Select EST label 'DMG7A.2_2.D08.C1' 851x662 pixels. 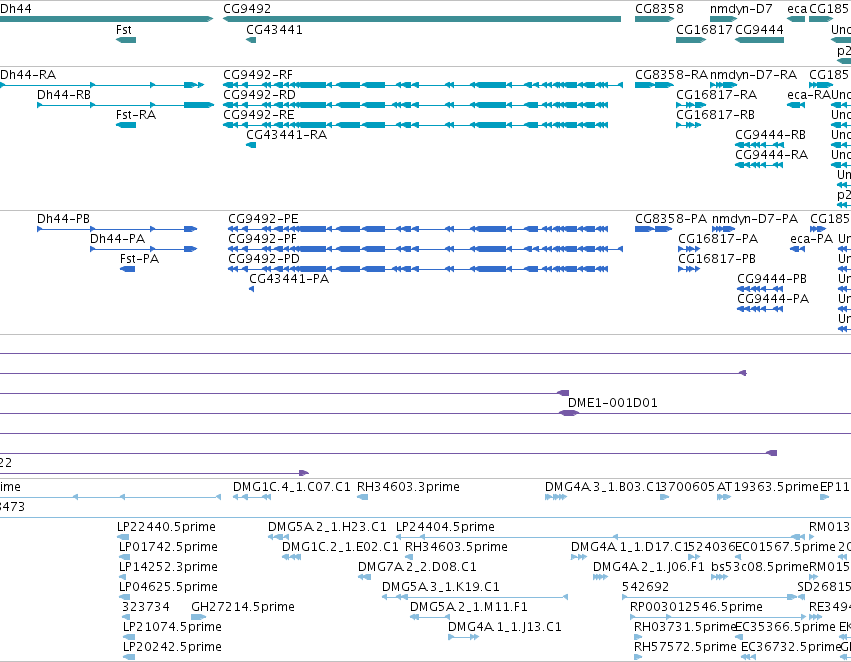coord(417,568)
